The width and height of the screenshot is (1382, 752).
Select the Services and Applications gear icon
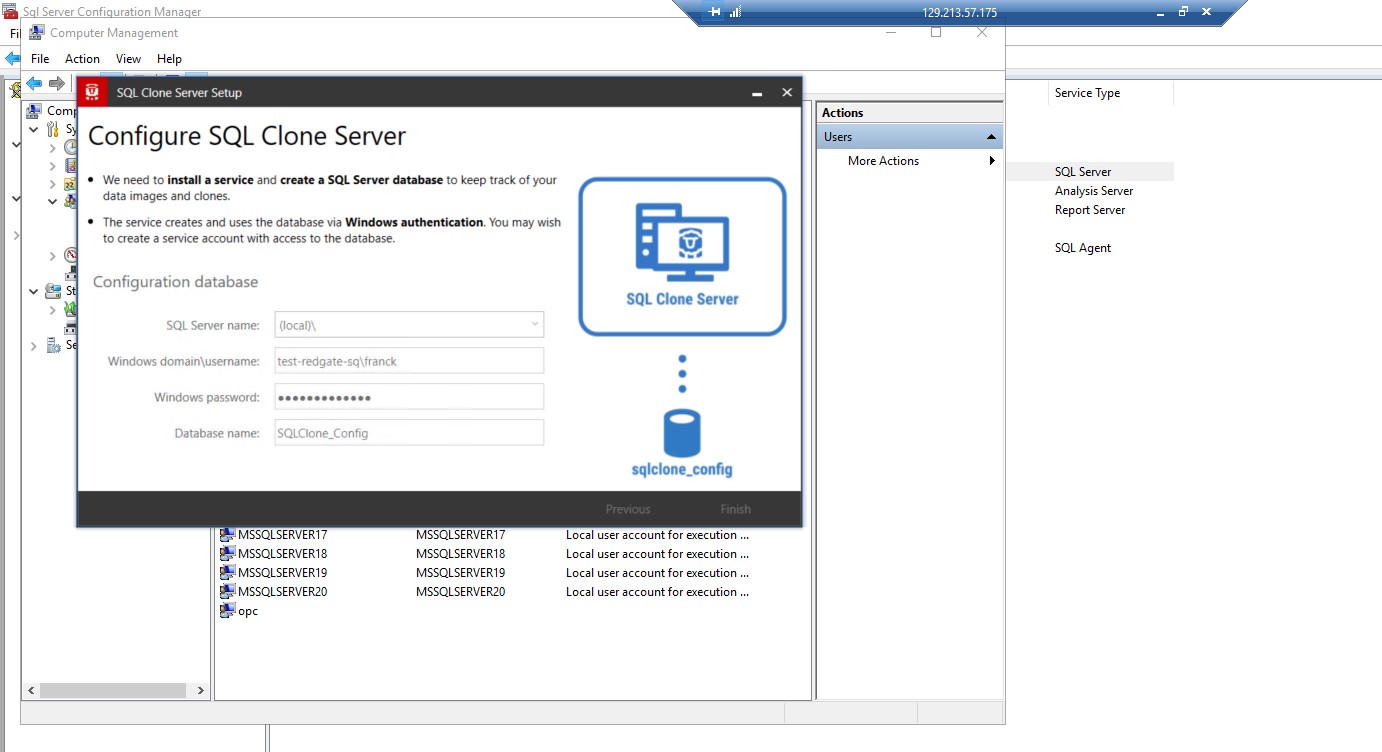tap(53, 345)
